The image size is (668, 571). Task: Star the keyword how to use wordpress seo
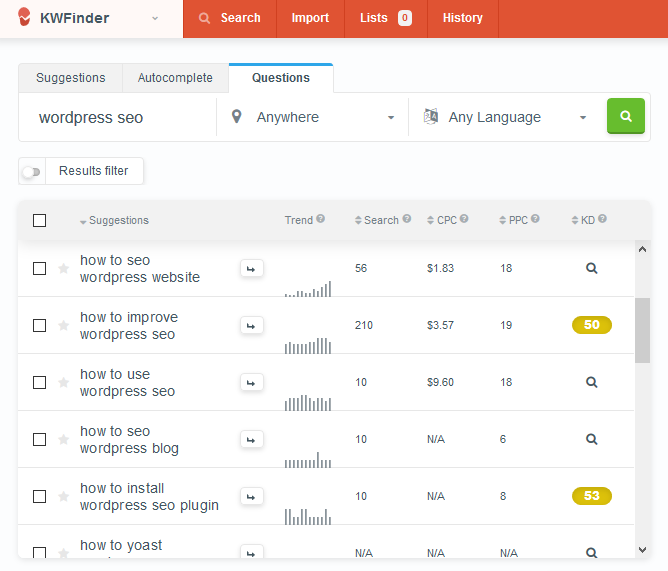point(63,382)
